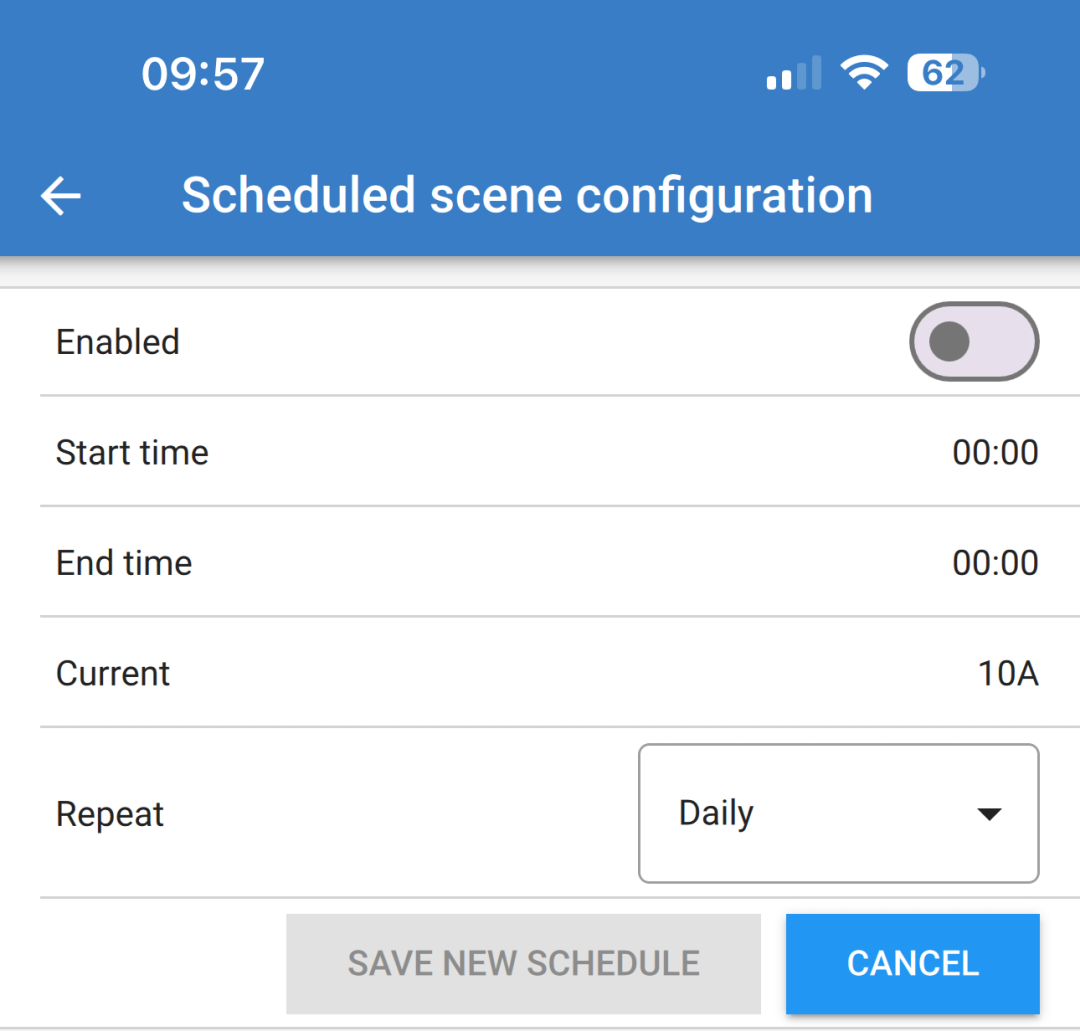Viewport: 1080px width, 1031px height.
Task: Select the Repeat row label
Action: tap(110, 814)
